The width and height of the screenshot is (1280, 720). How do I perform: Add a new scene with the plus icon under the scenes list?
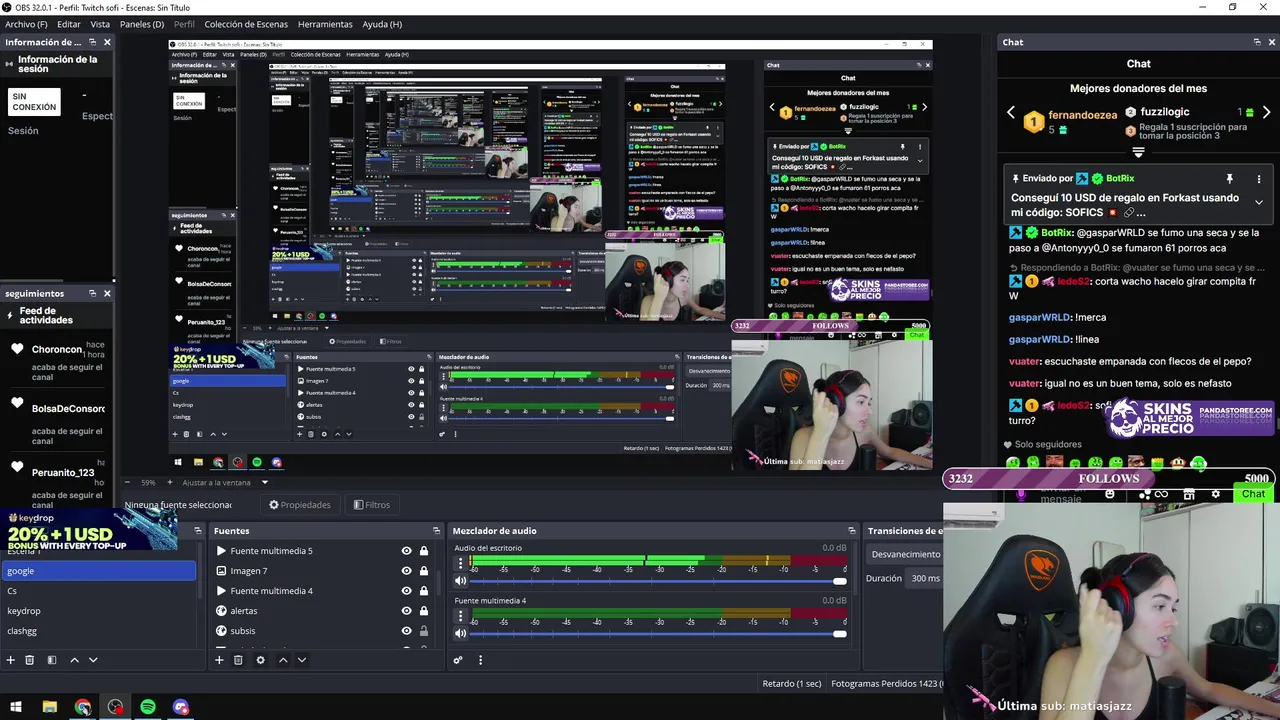point(11,660)
